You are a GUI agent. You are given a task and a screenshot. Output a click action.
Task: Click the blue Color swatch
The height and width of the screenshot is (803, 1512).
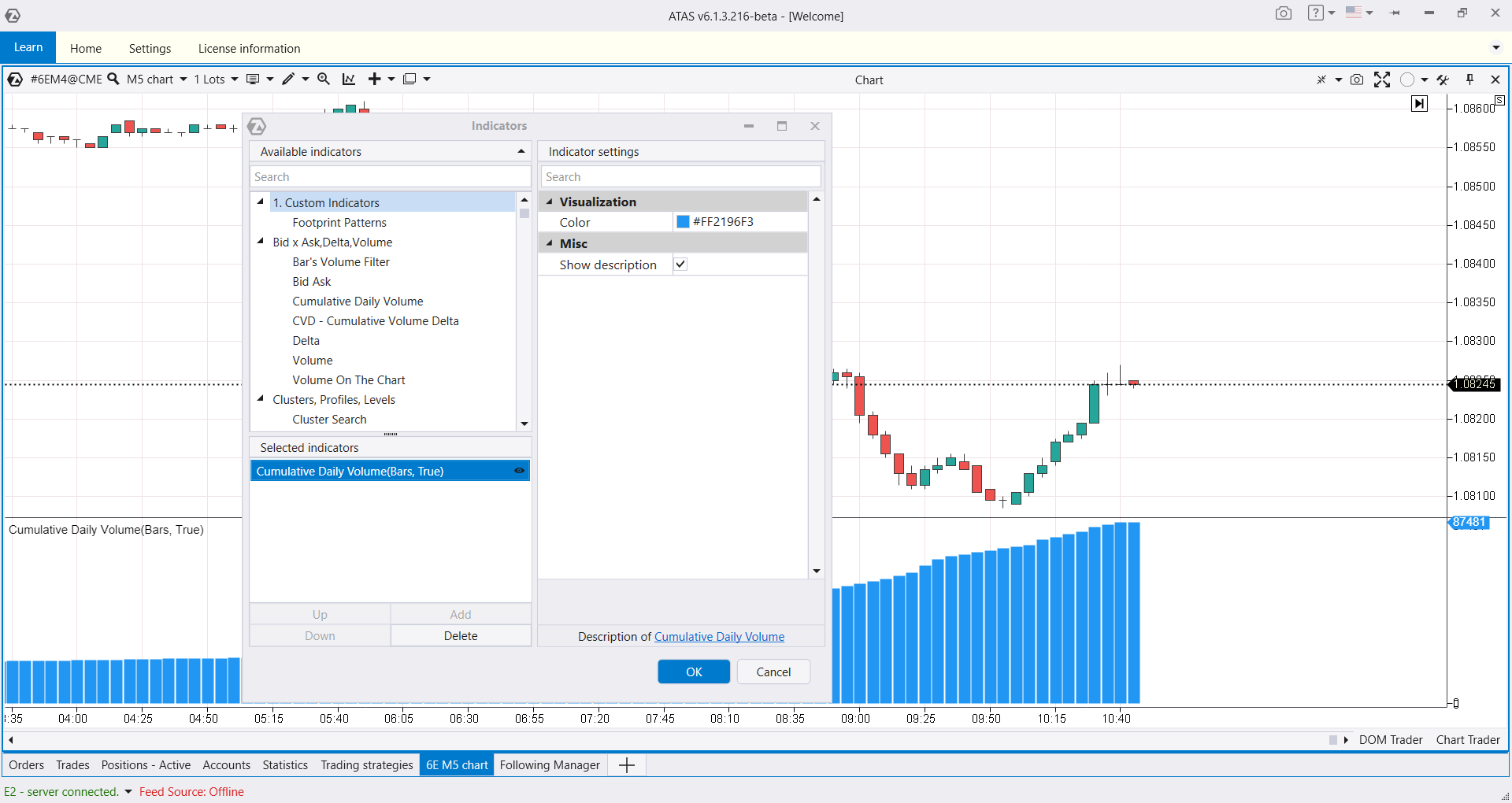(683, 222)
